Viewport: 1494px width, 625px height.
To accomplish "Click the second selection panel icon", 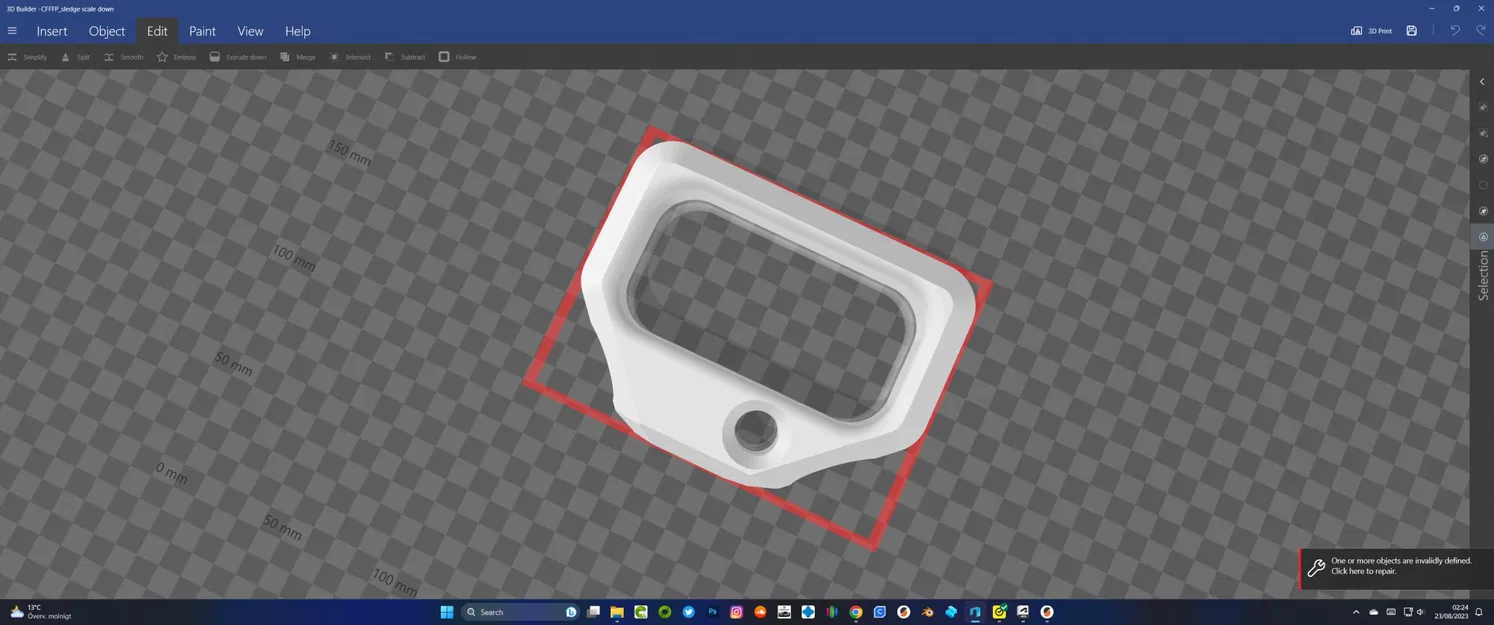I will (x=1483, y=133).
